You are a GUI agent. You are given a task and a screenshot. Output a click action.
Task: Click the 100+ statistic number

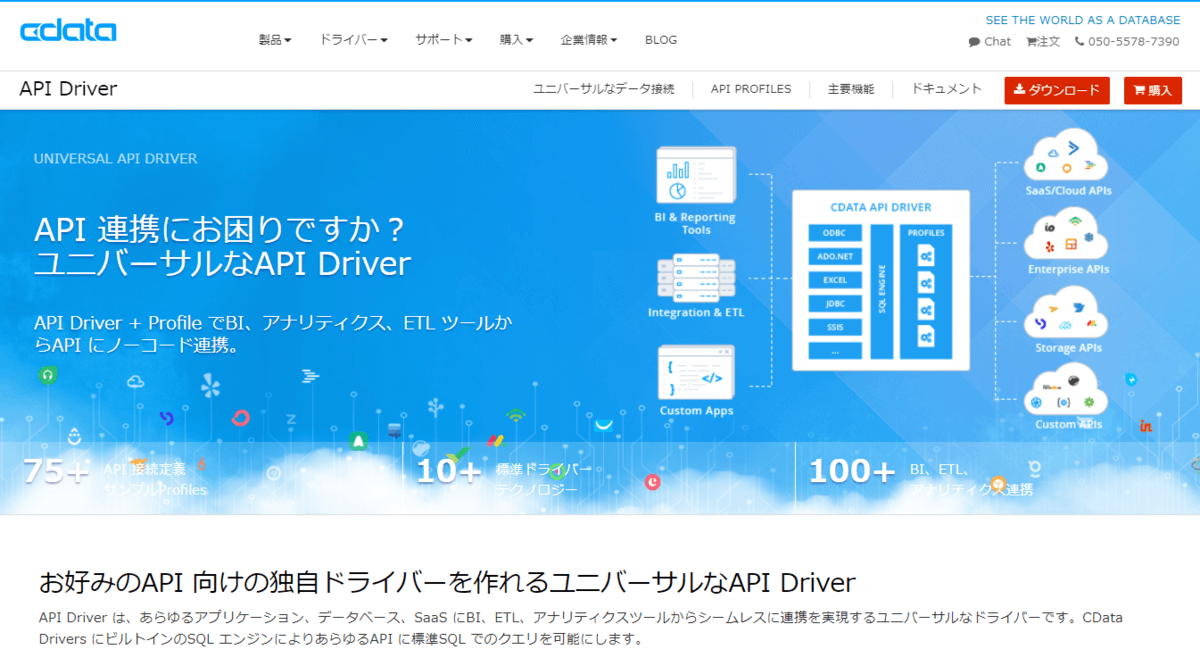click(x=852, y=471)
